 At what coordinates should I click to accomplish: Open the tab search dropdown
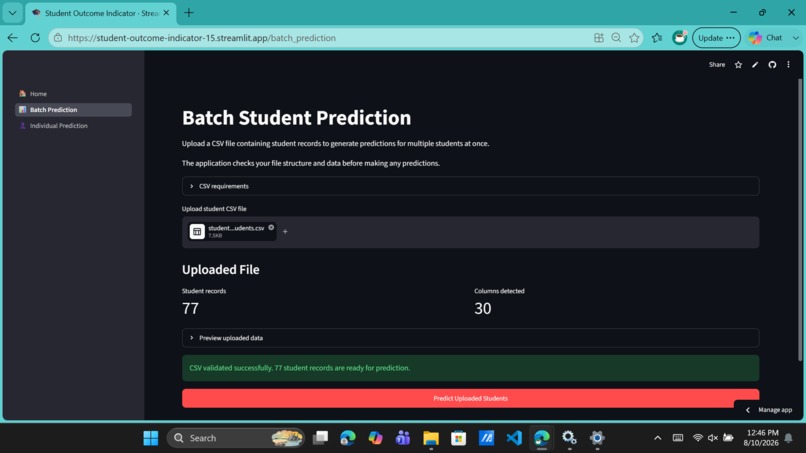click(x=12, y=13)
